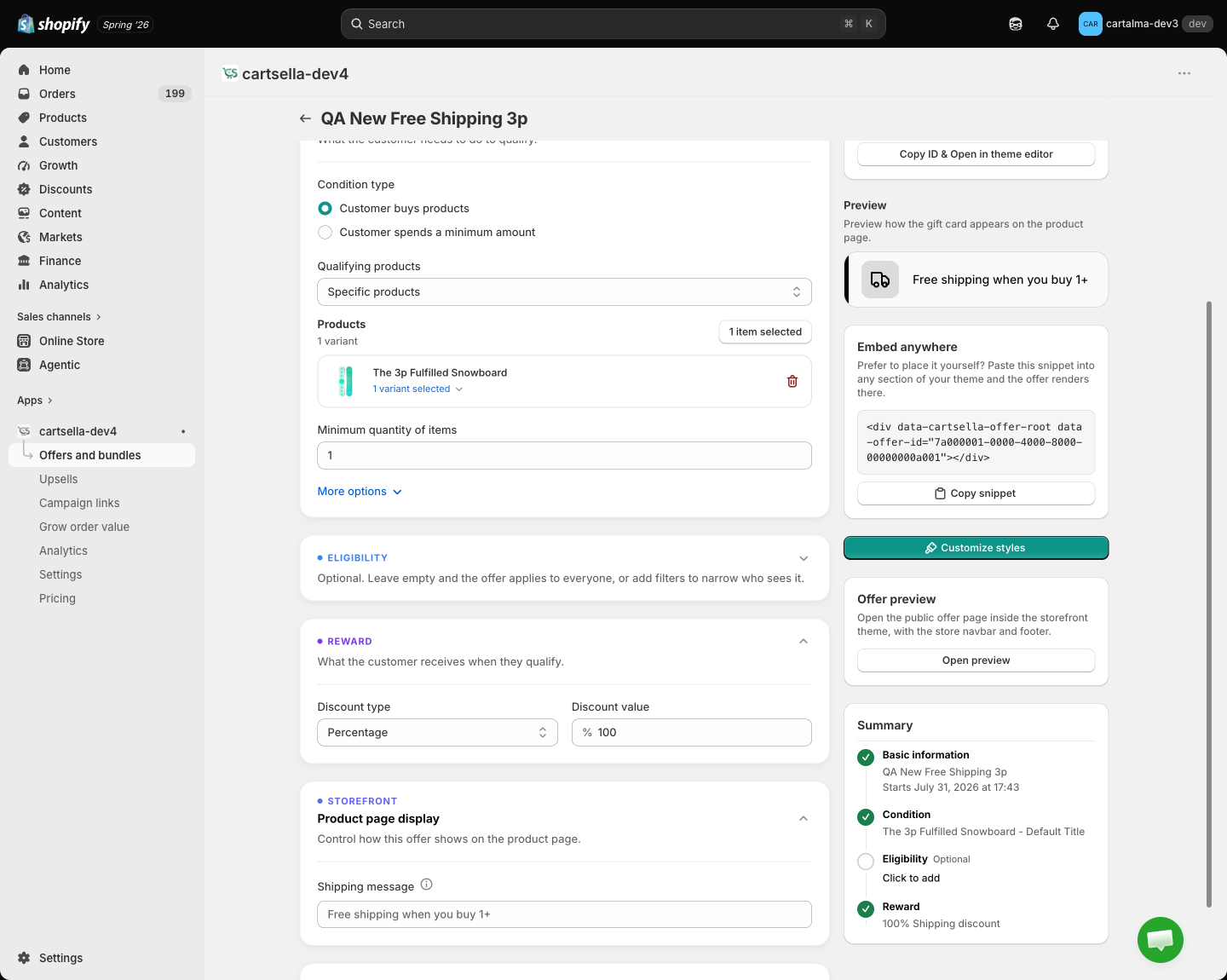Image resolution: width=1227 pixels, height=980 pixels.
Task: Select Customer spends a minimum amount radio
Action: point(325,232)
